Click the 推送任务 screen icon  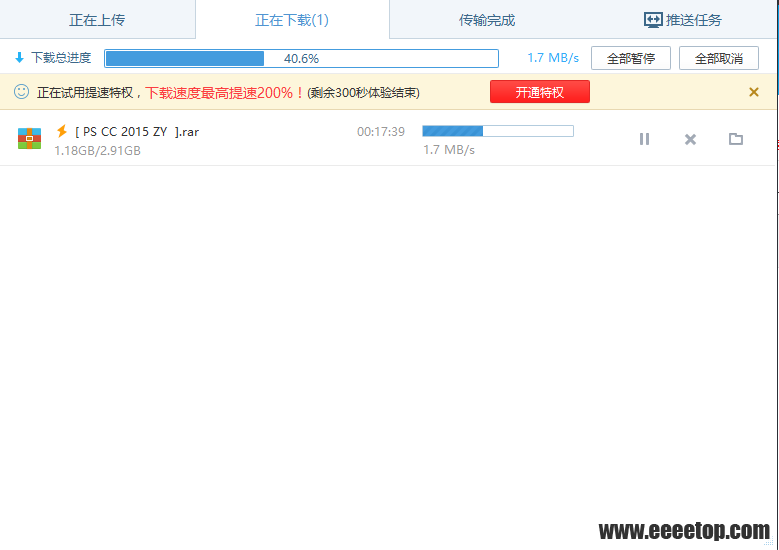pos(653,20)
